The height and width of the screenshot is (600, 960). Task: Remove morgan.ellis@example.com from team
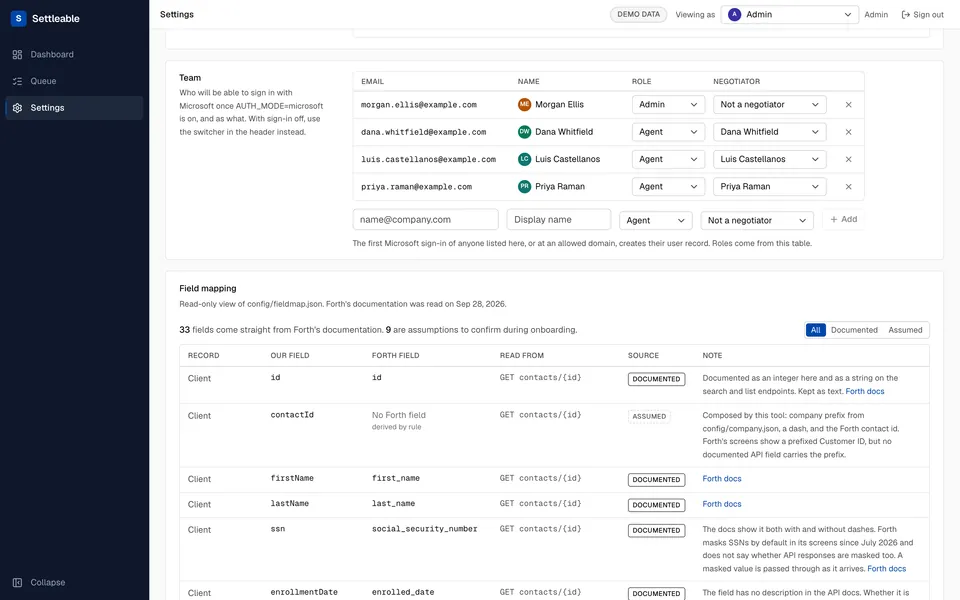849,105
